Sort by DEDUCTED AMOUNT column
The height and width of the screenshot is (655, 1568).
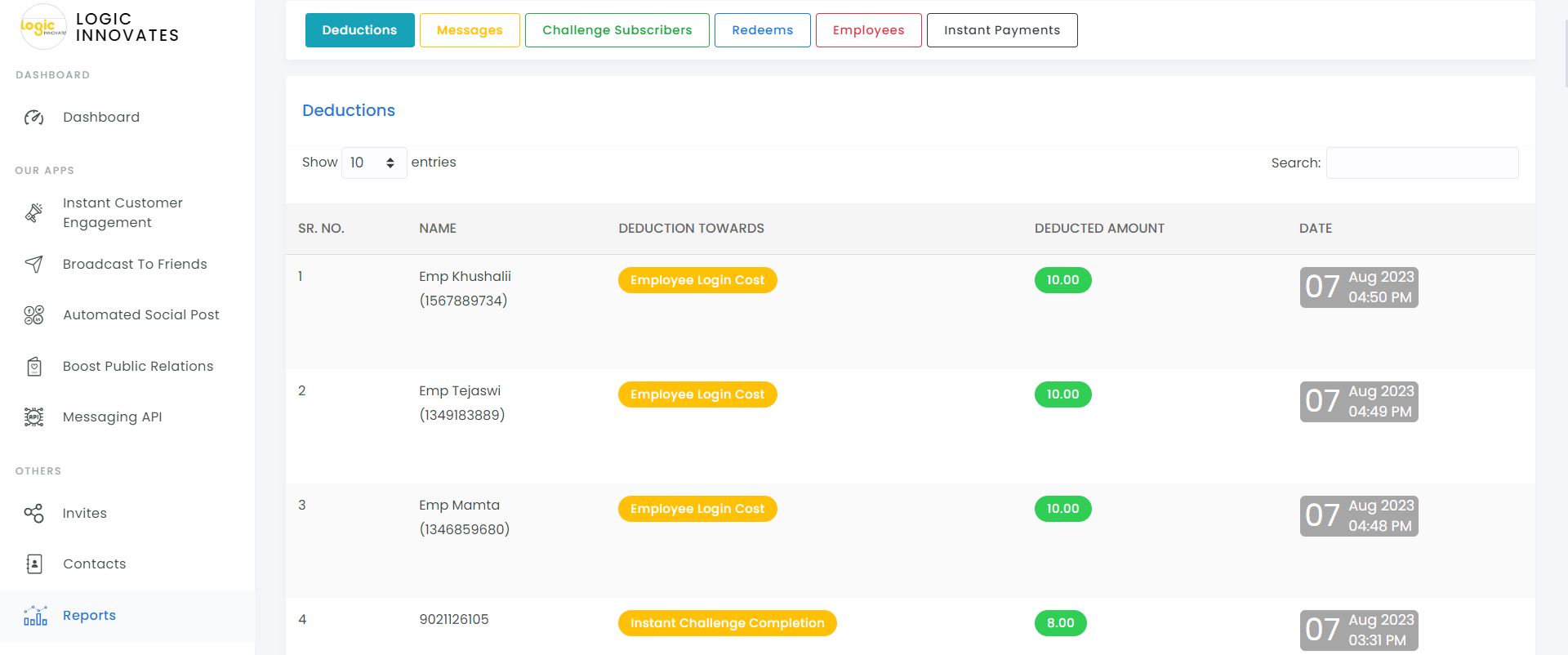(1099, 229)
